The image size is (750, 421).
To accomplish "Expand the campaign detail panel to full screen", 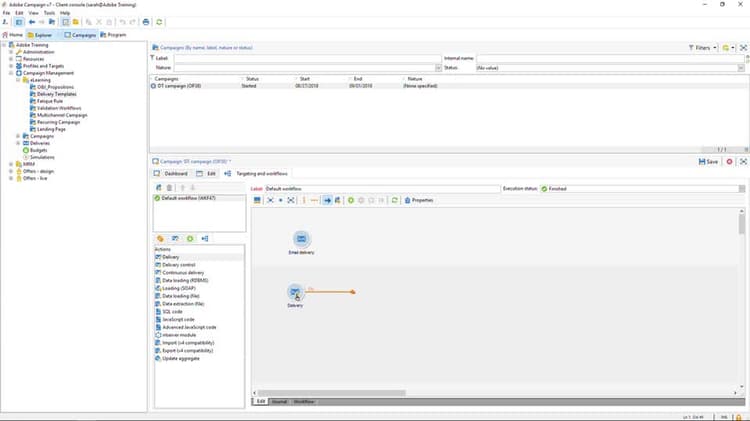I will coord(743,162).
